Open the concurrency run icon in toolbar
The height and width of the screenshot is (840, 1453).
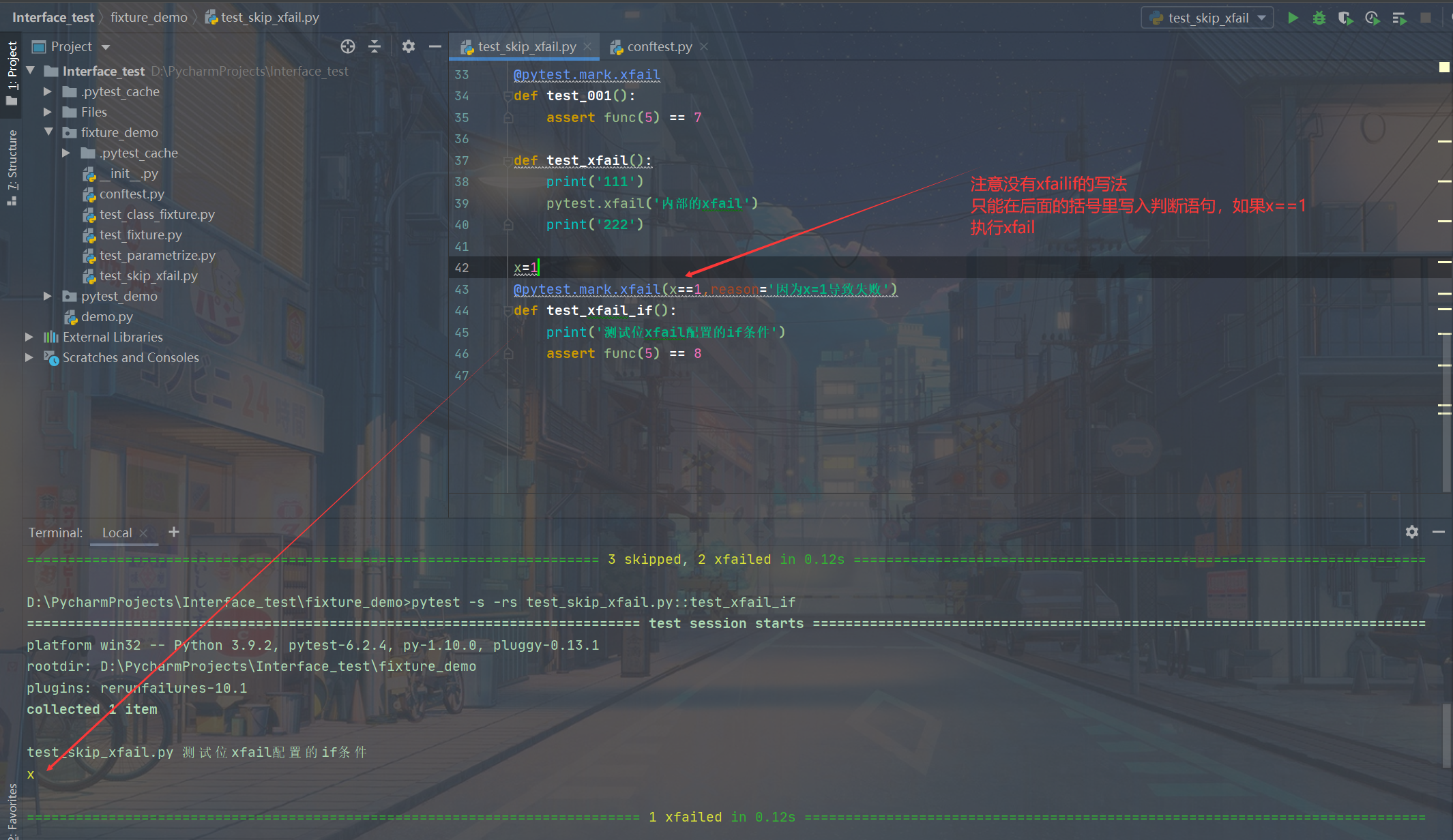(1399, 18)
